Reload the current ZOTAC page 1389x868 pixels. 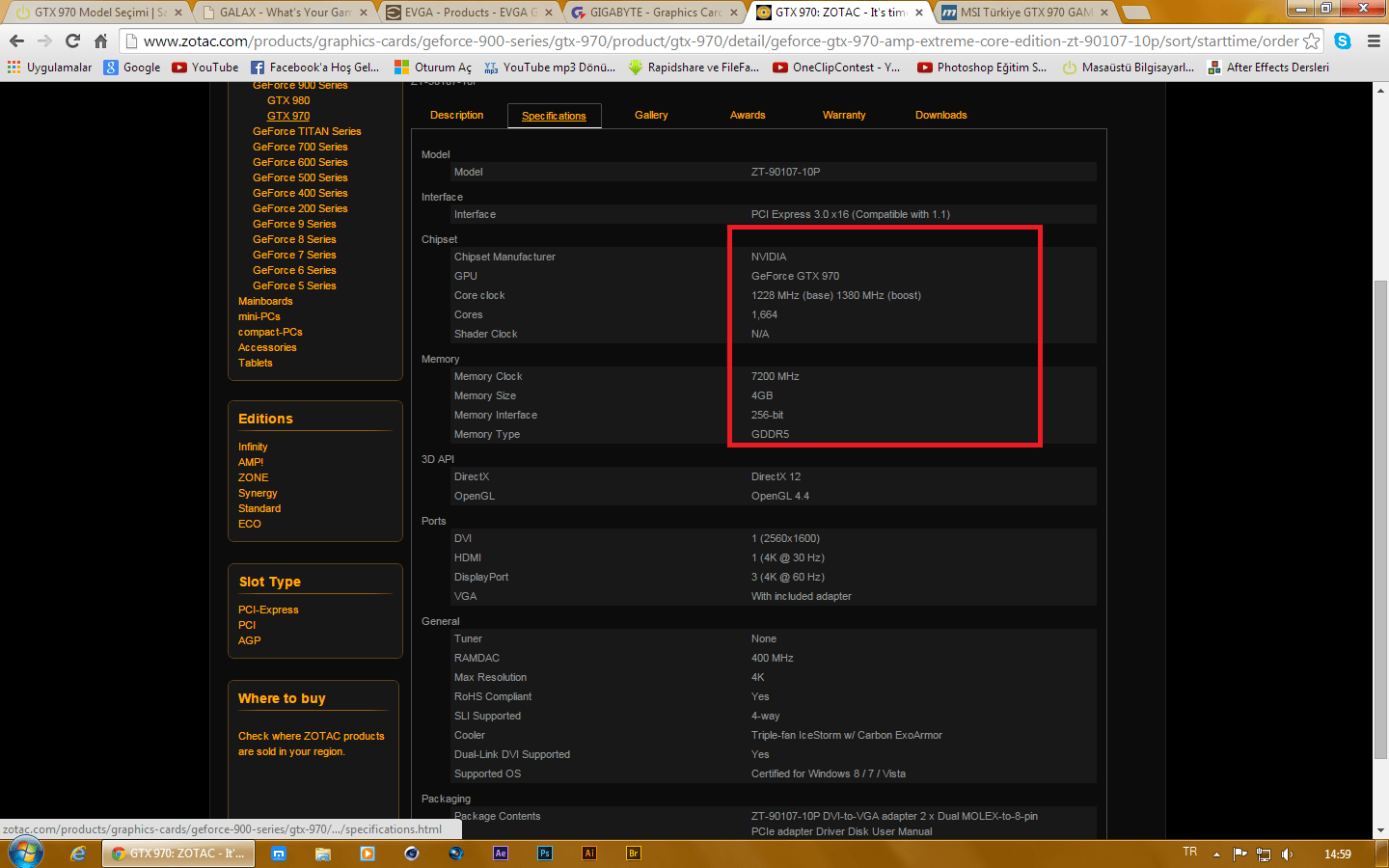point(72,41)
